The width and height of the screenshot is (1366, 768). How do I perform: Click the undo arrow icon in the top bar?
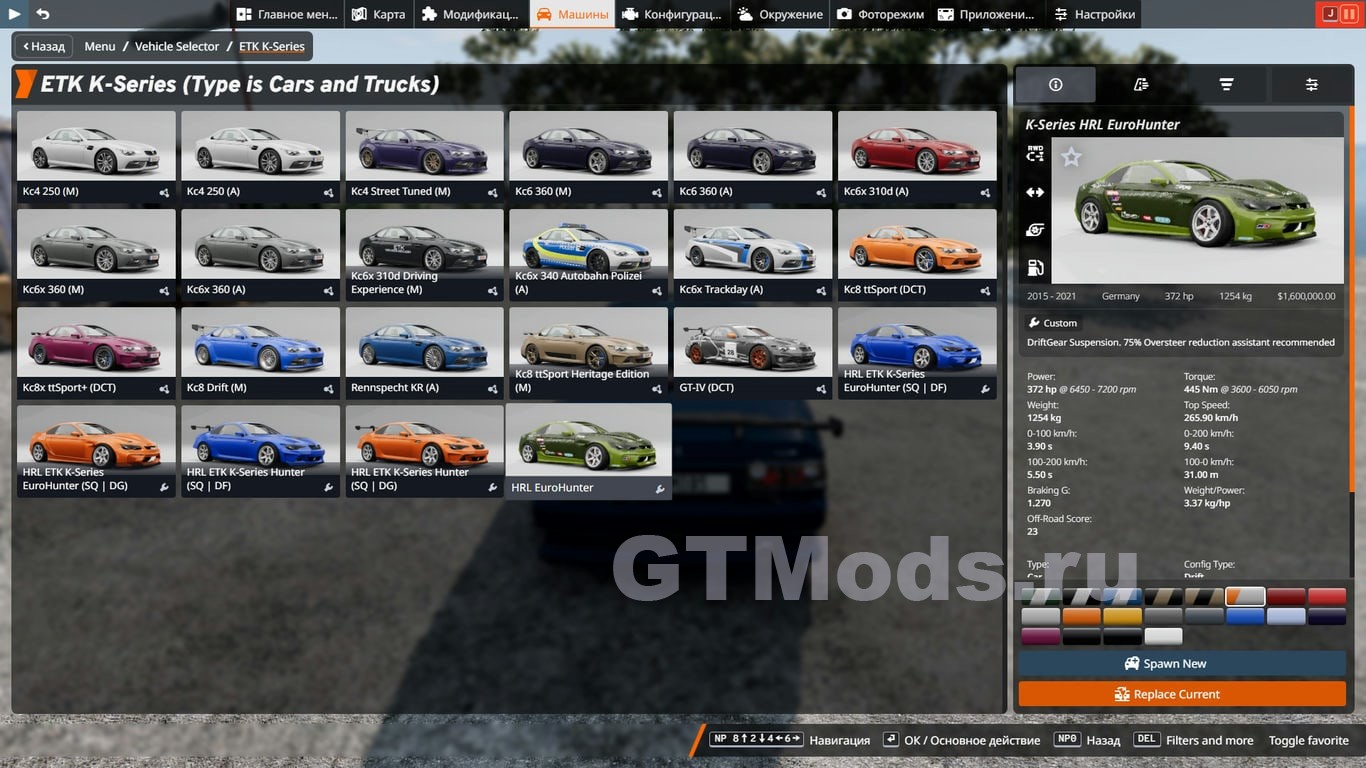tap(43, 14)
